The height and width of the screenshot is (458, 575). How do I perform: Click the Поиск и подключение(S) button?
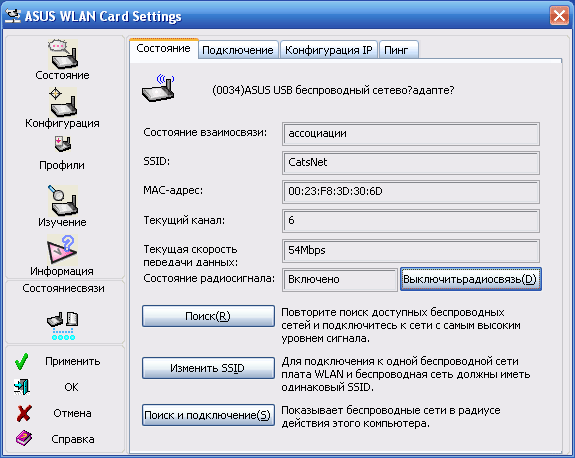pyautogui.click(x=208, y=415)
